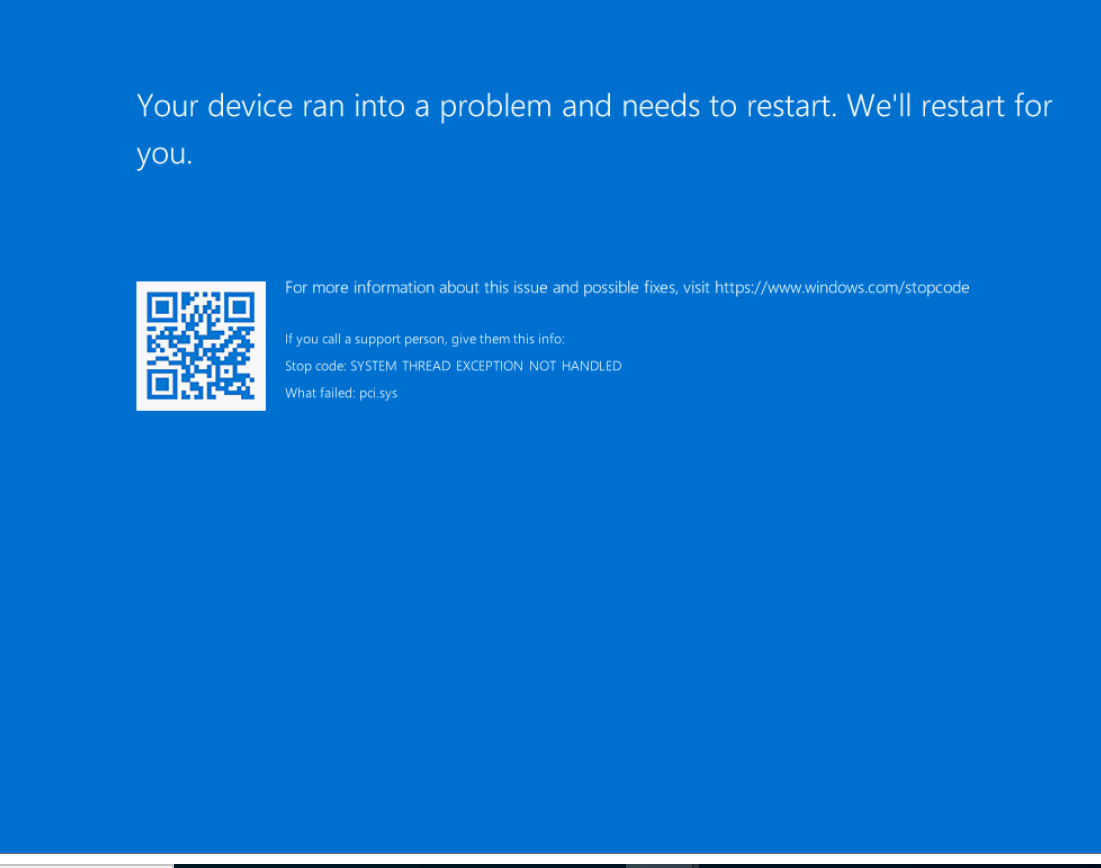The height and width of the screenshot is (868, 1101).
Task: Open the https://www.windows.com/stopcode URL
Action: click(842, 288)
